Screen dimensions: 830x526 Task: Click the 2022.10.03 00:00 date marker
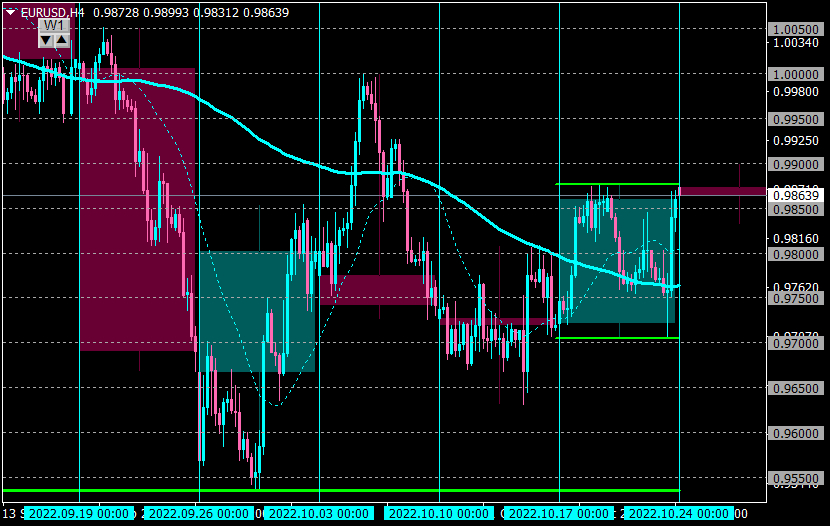coord(319,514)
